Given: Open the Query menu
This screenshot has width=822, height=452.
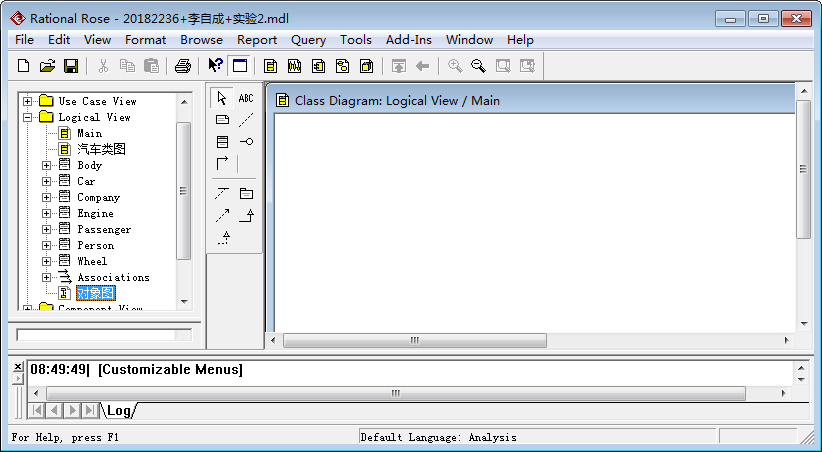Looking at the screenshot, I should coord(308,40).
